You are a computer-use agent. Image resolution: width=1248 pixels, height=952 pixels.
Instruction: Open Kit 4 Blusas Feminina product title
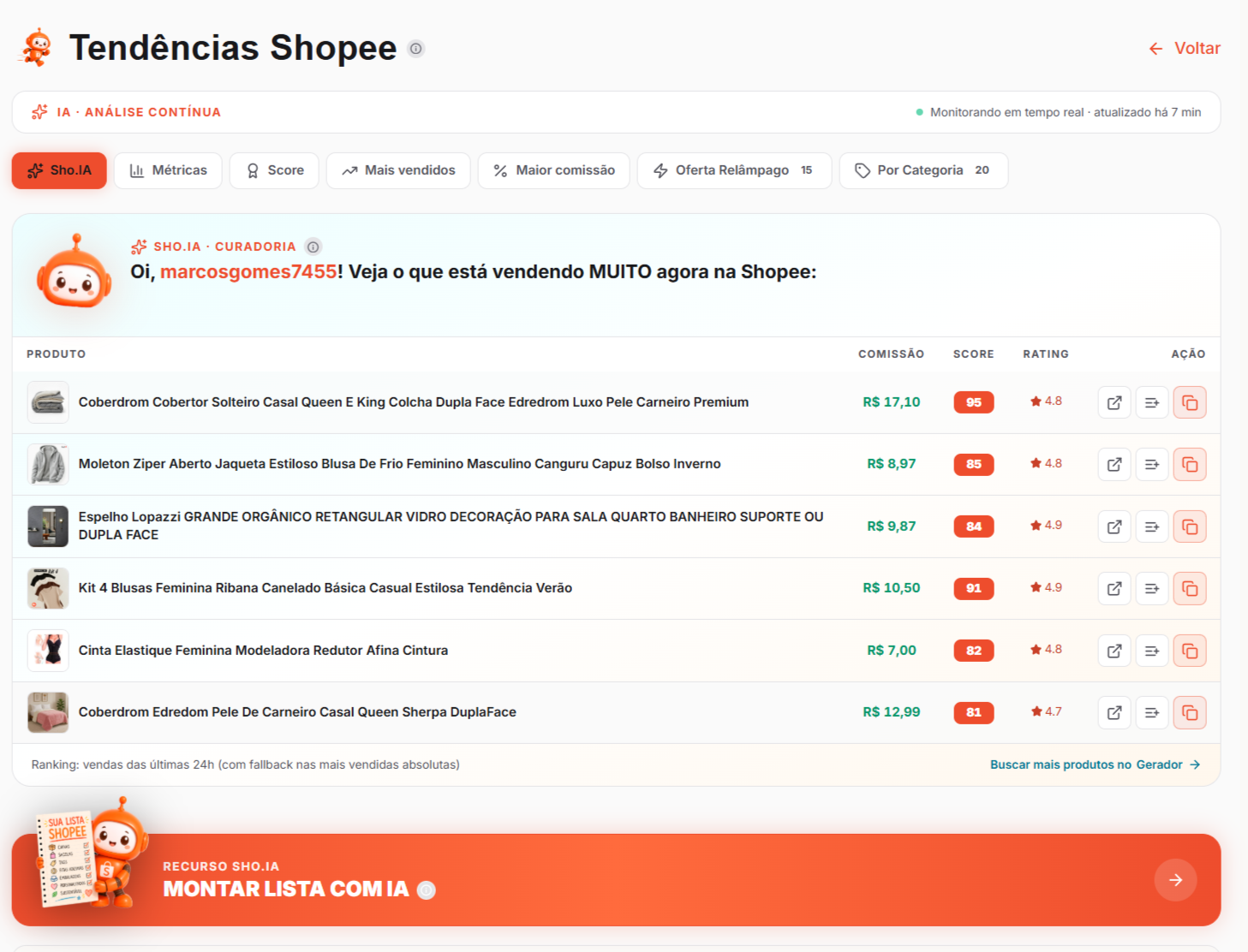tap(325, 588)
